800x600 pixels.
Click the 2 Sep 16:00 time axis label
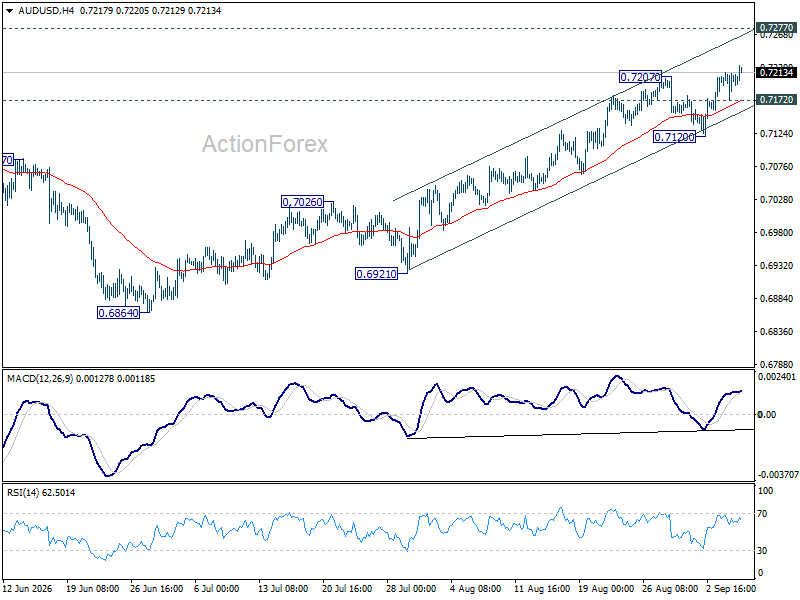click(730, 589)
